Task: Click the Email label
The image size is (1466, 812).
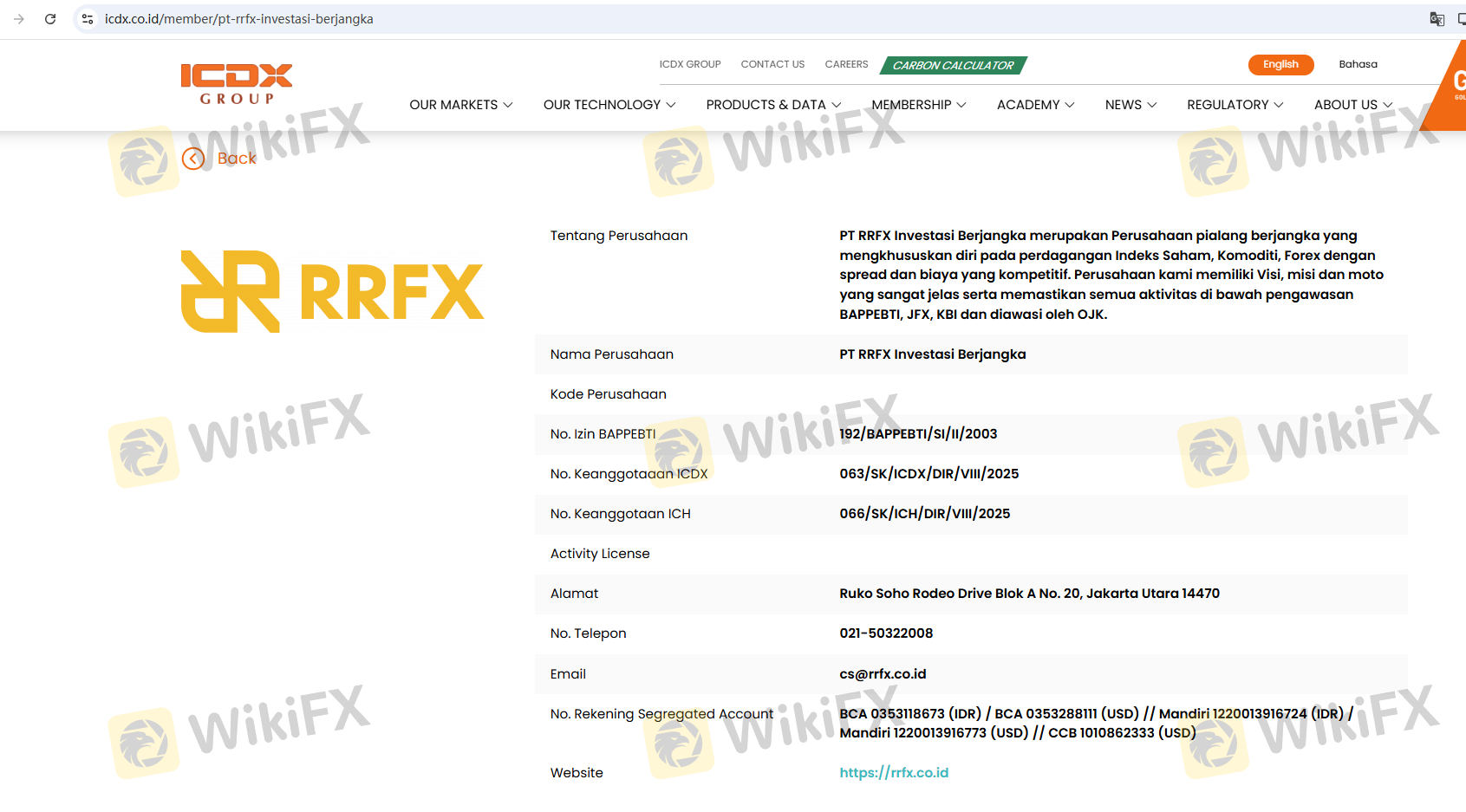Action: click(x=569, y=674)
